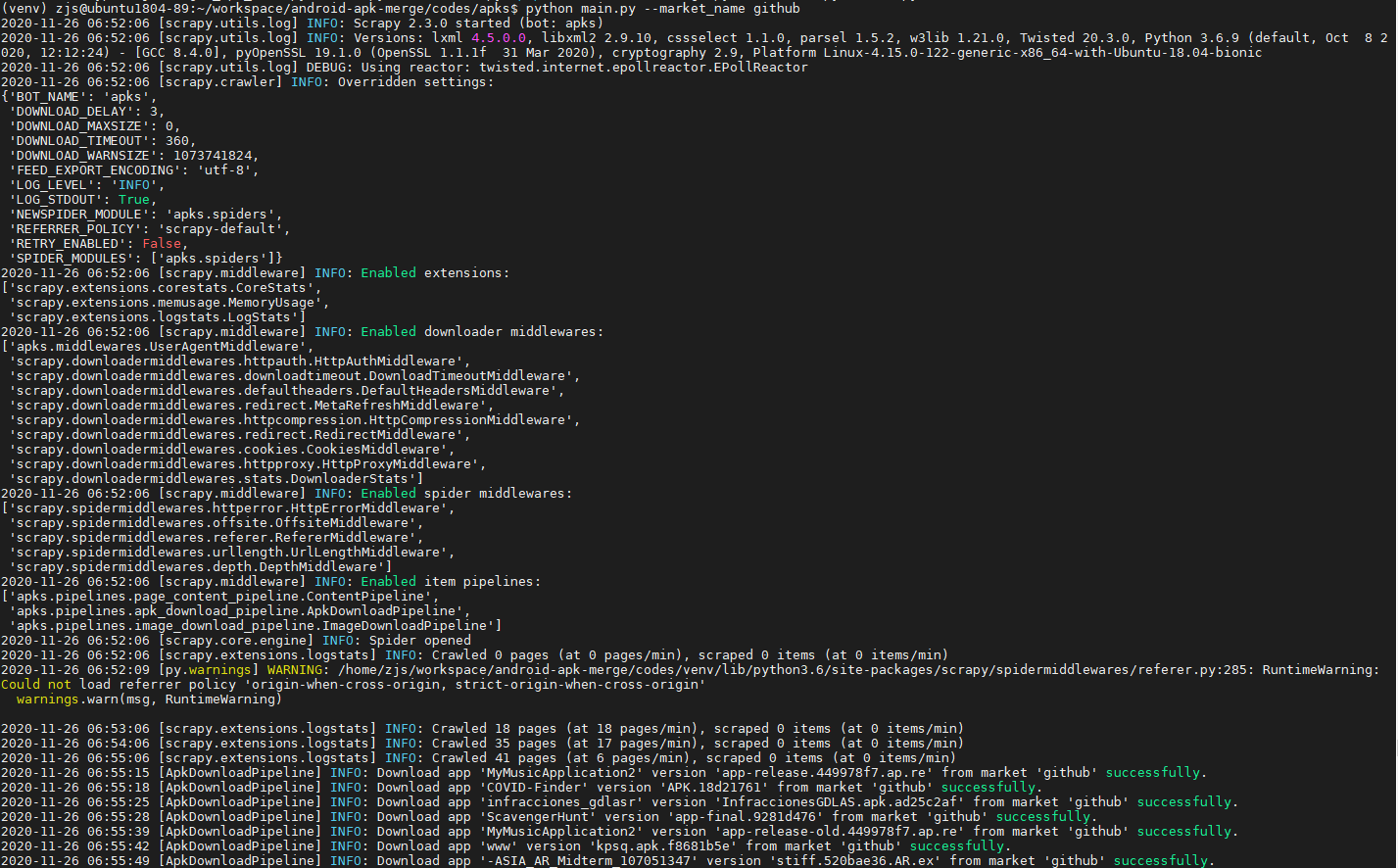Screen dimensions: 1398x868
Task: Click 'warnings.warn(msg, RuntimeWarning)' line
Action: pyautogui.click(x=150, y=699)
